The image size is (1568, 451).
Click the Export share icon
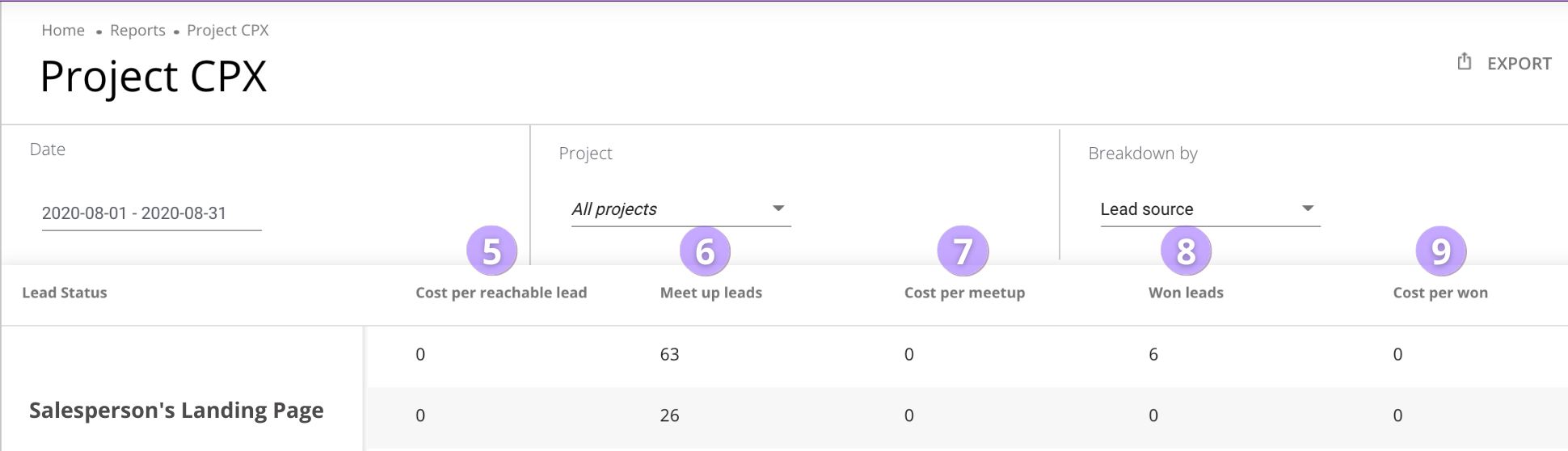(x=1464, y=62)
